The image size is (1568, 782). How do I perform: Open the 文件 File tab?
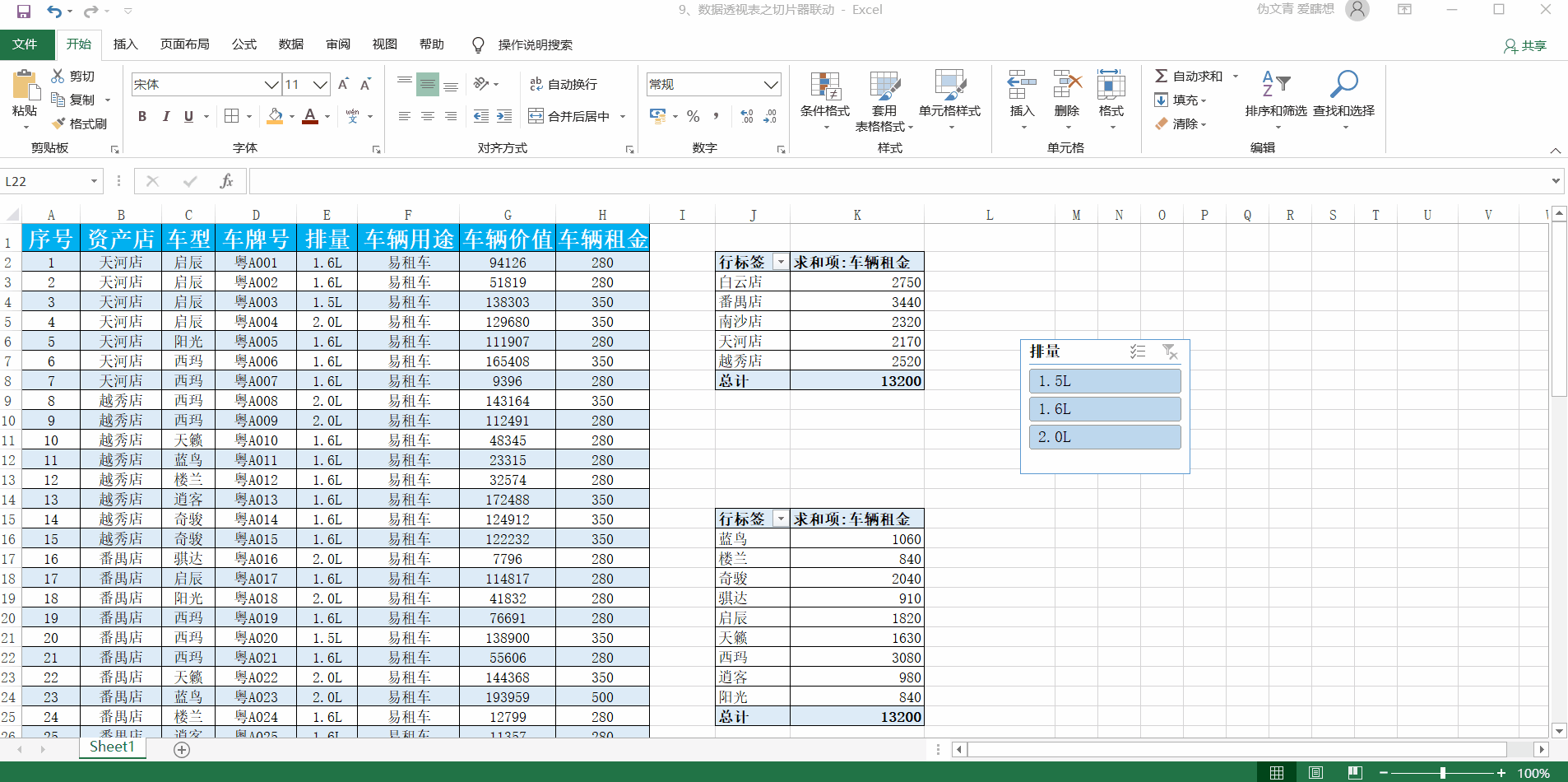[x=25, y=44]
